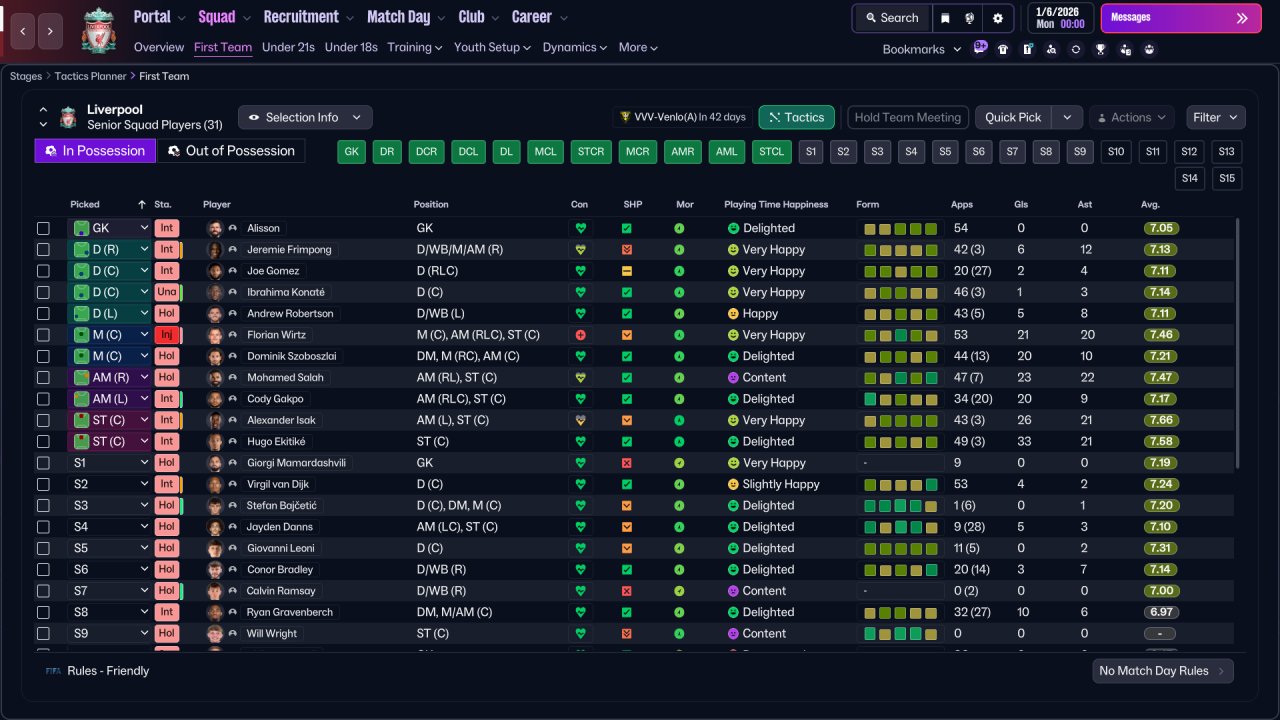Expand the Training submenu
1280x720 pixels.
click(x=415, y=47)
